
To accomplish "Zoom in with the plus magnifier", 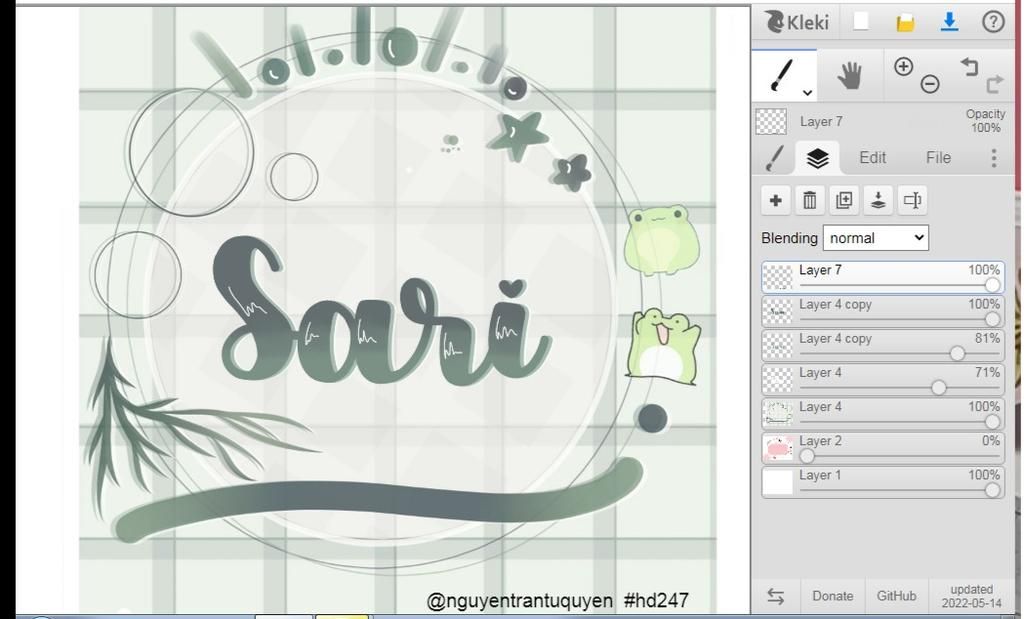I will click(903, 66).
